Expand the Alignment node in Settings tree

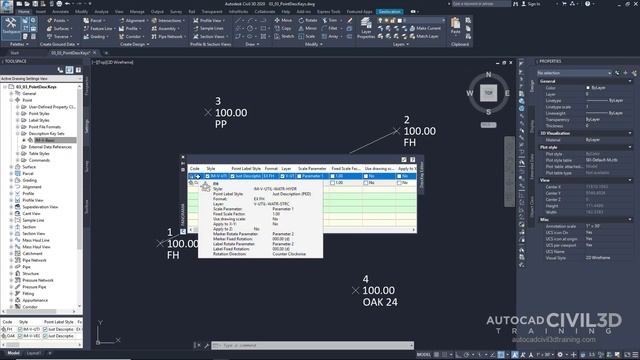[11, 187]
